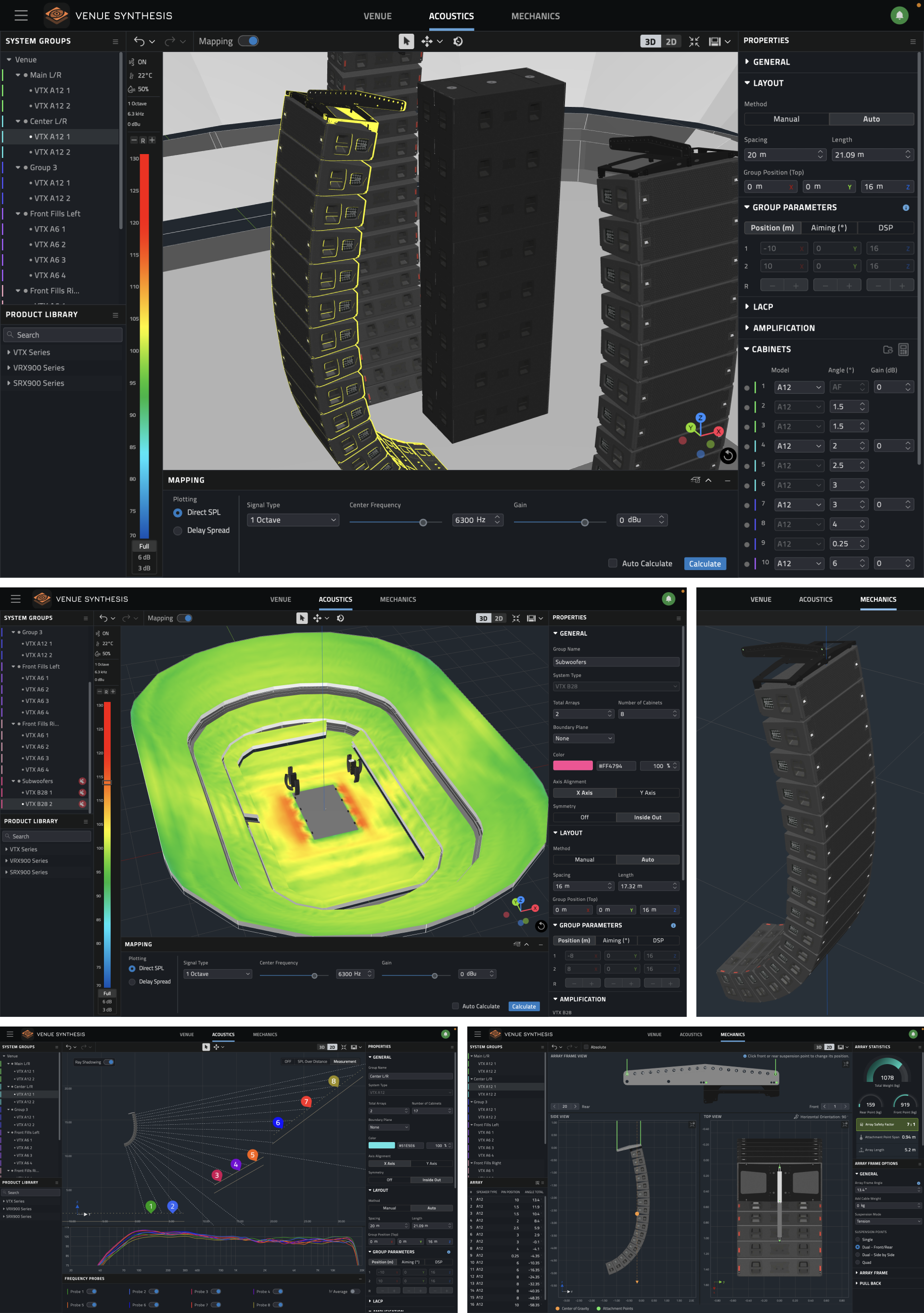
Task: Minimize the Mapping panel
Action: coord(728,481)
